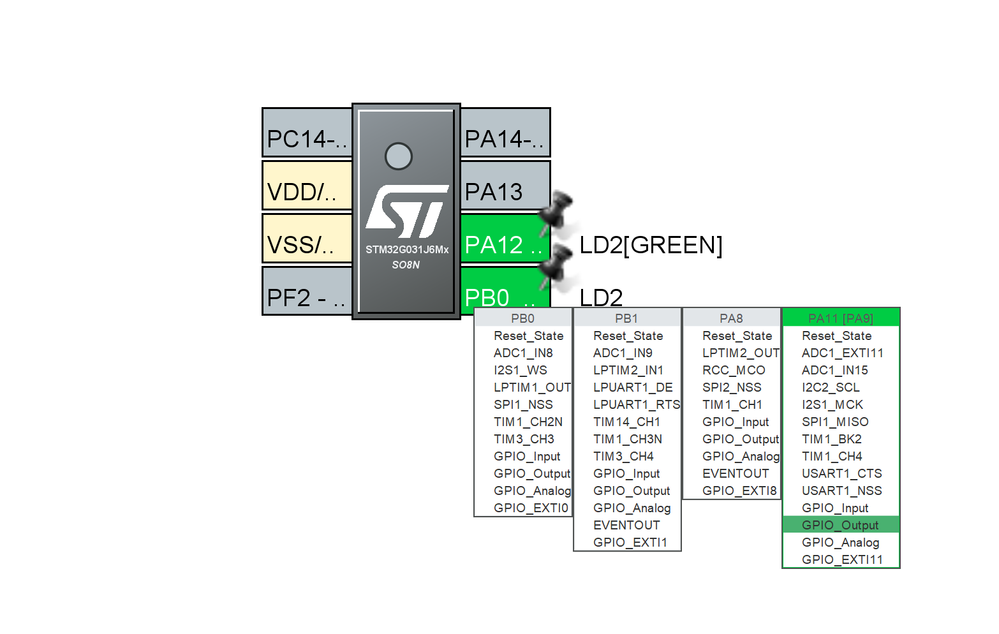This screenshot has width=999, height=634.
Task: Choose LPUART1_RTS in the PB1 menu
Action: click(628, 405)
